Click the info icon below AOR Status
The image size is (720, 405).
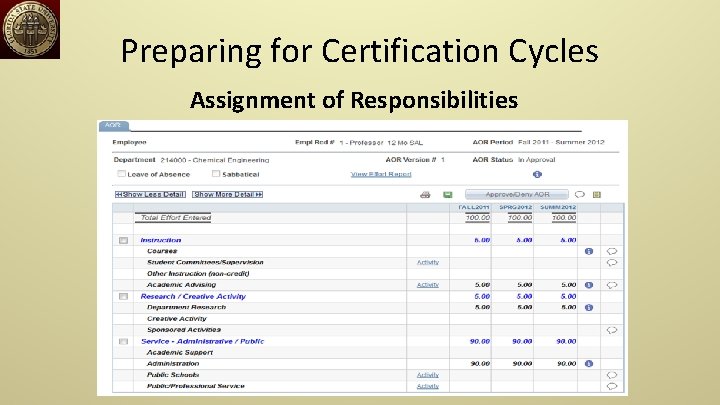(x=537, y=174)
